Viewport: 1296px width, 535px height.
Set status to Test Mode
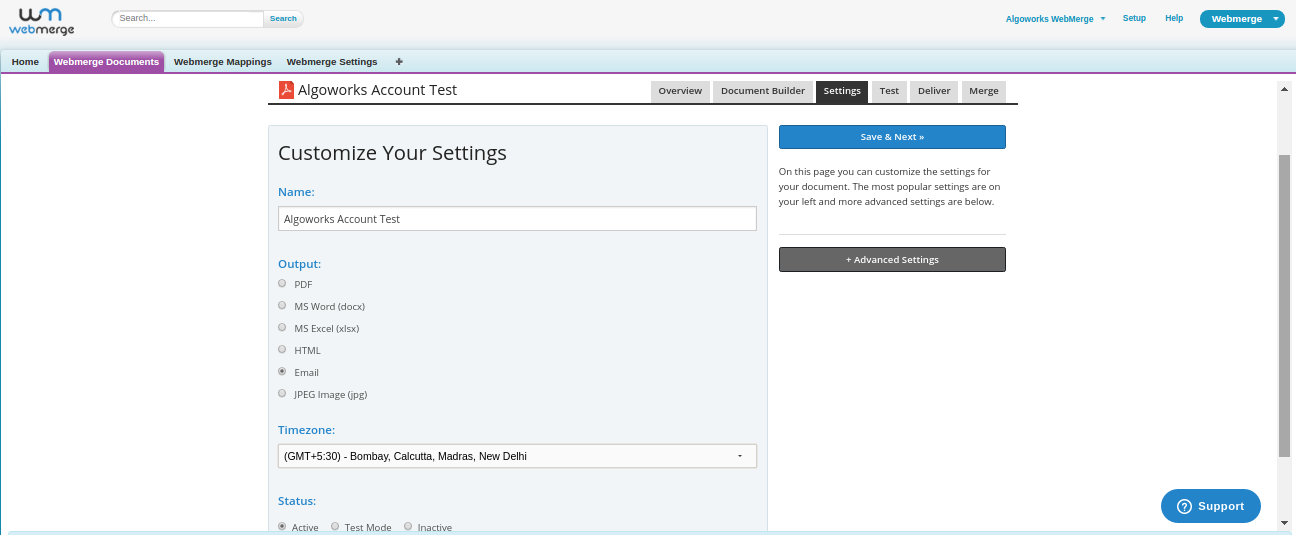335,526
